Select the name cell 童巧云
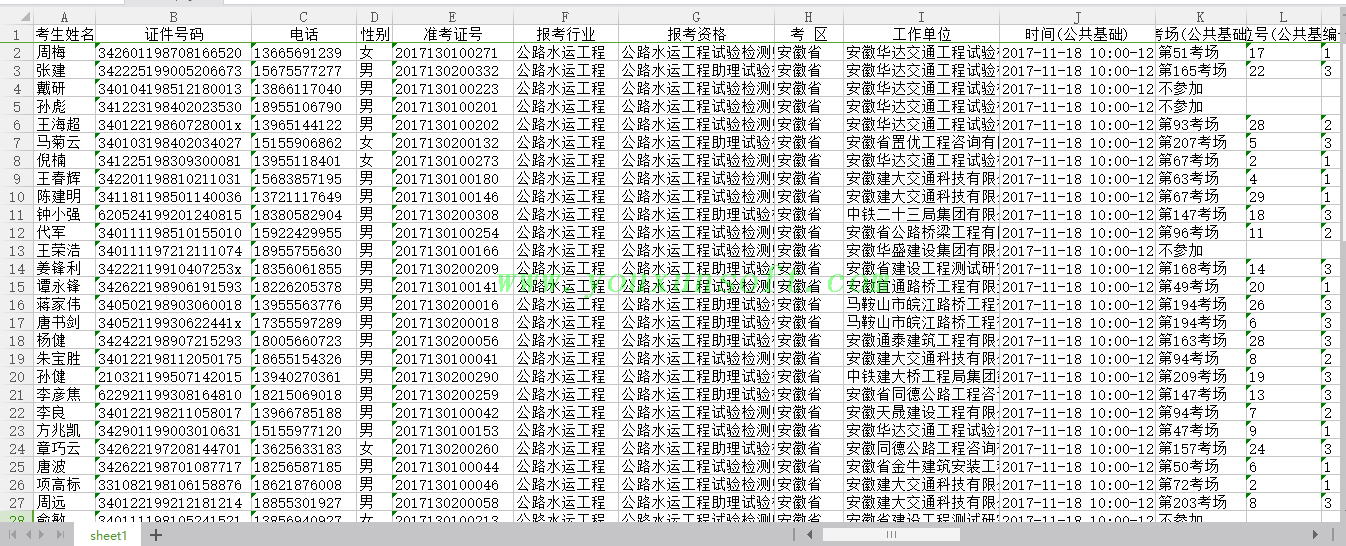 point(65,448)
